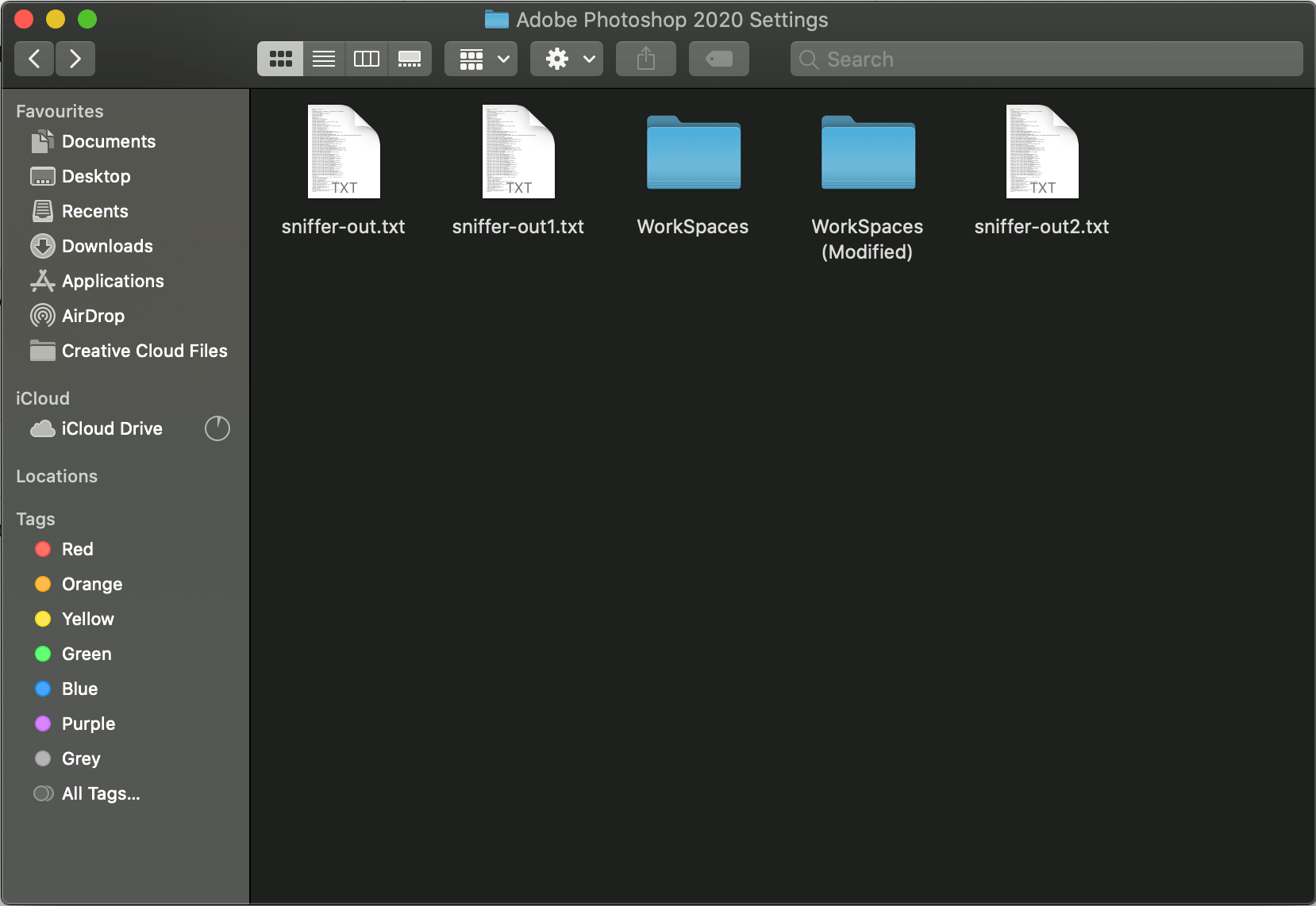Viewport: 1316px width, 906px height.
Task: Open Creative Cloud Files folder
Action: (x=144, y=351)
